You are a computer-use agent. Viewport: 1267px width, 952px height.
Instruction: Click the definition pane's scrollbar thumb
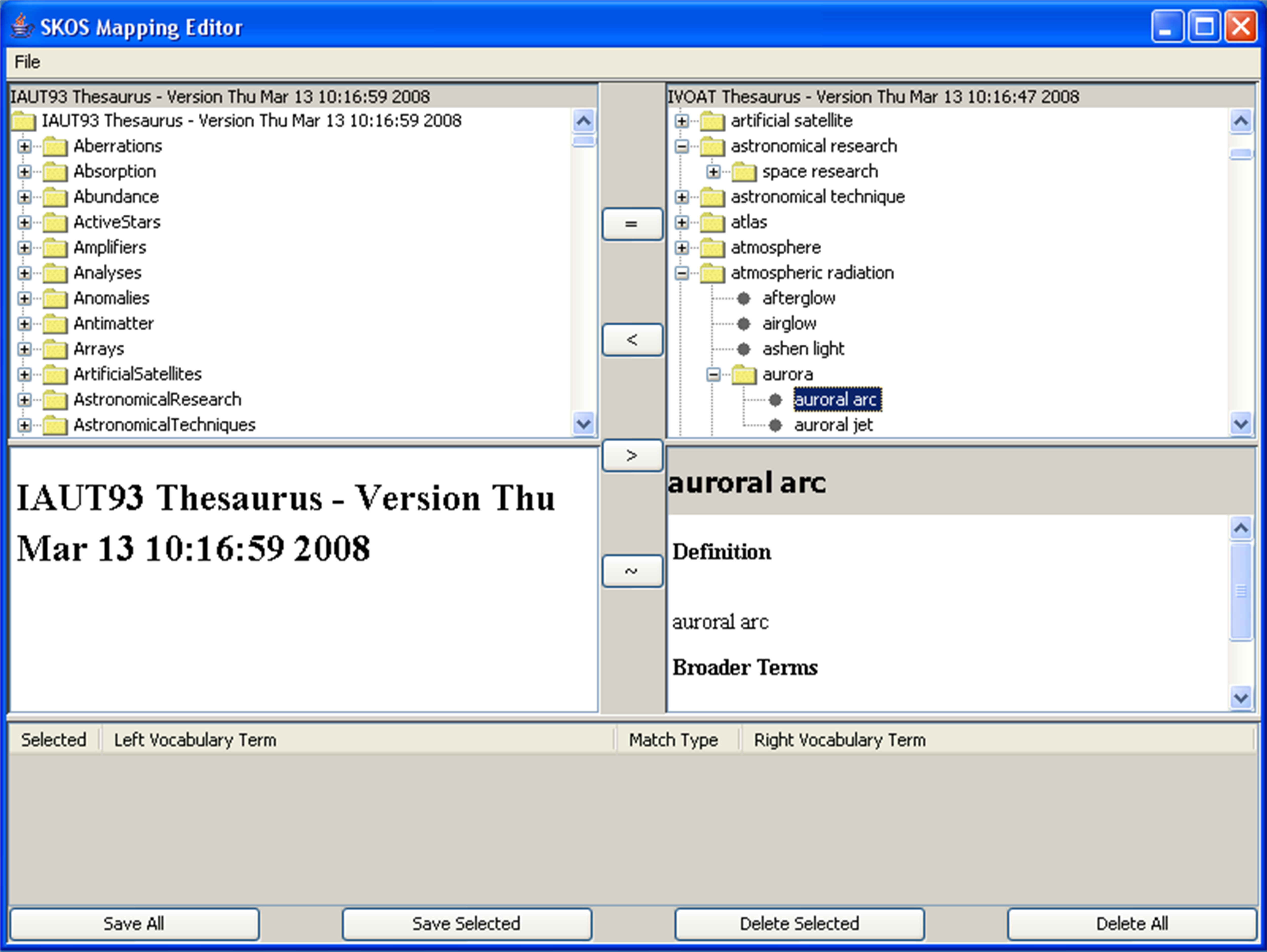(x=1241, y=591)
